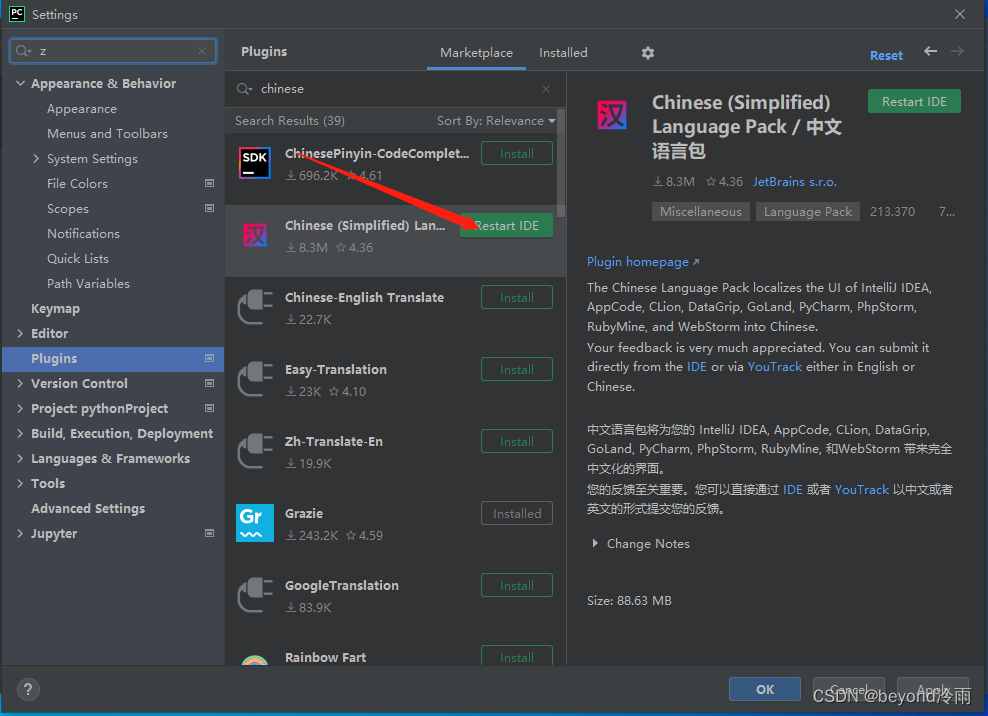
Task: Open first YouTrack link in English description
Action: (774, 367)
